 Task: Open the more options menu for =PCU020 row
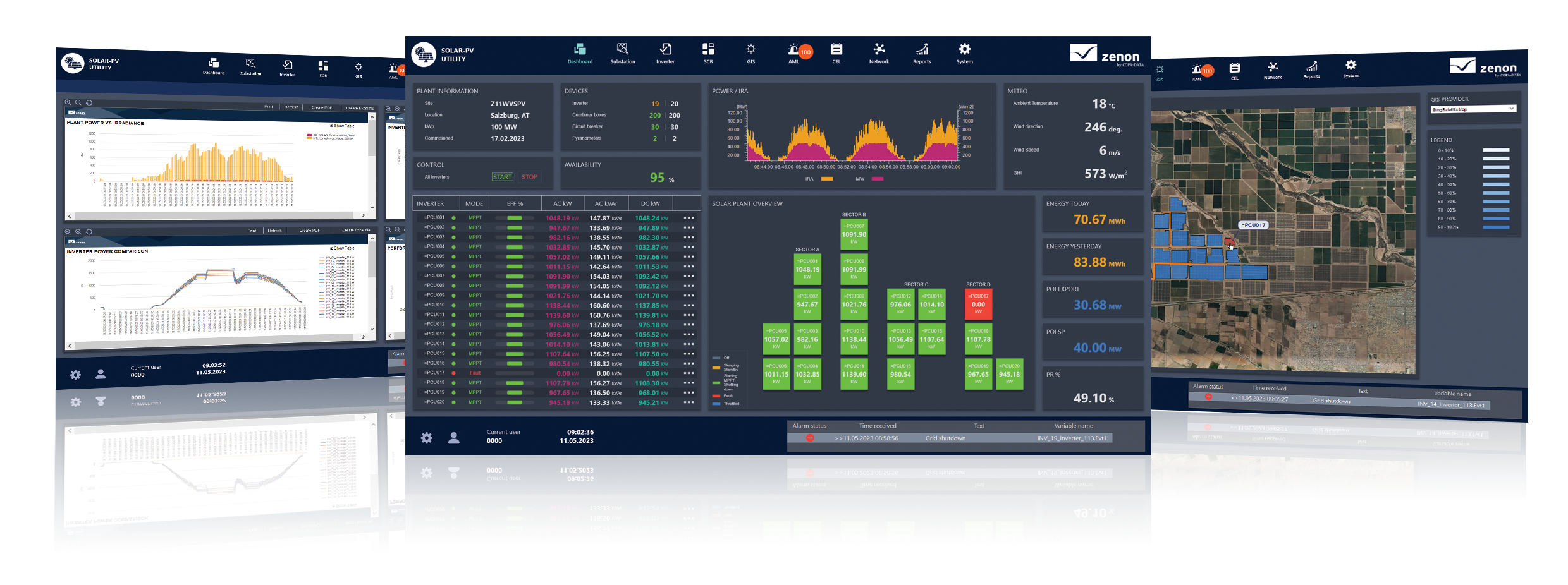pos(689,402)
